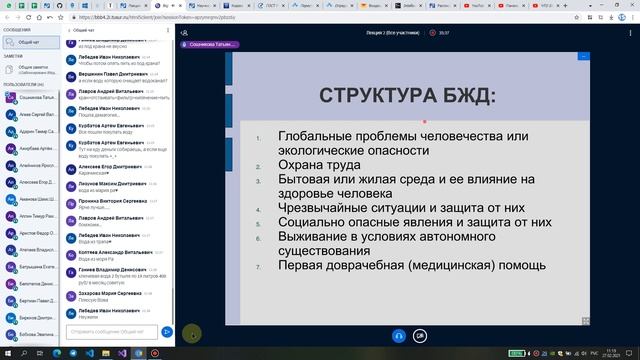Screen dimensions: 640x360
Task: Open Task View on the taskbar
Action: (x=40, y=353)
